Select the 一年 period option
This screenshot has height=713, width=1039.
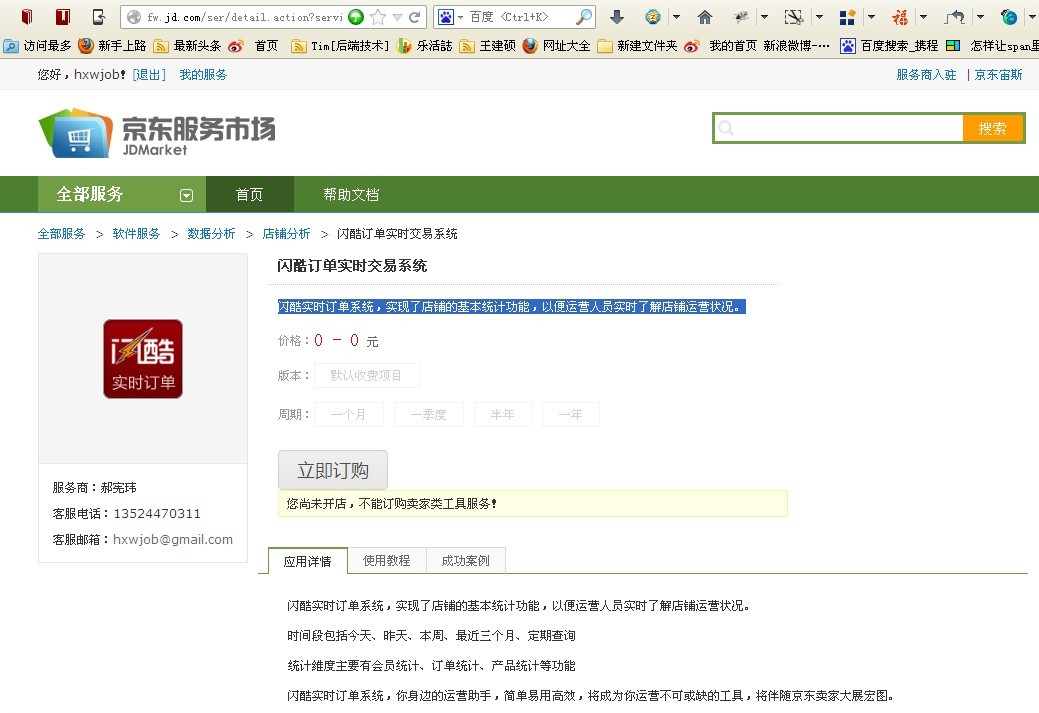(571, 414)
